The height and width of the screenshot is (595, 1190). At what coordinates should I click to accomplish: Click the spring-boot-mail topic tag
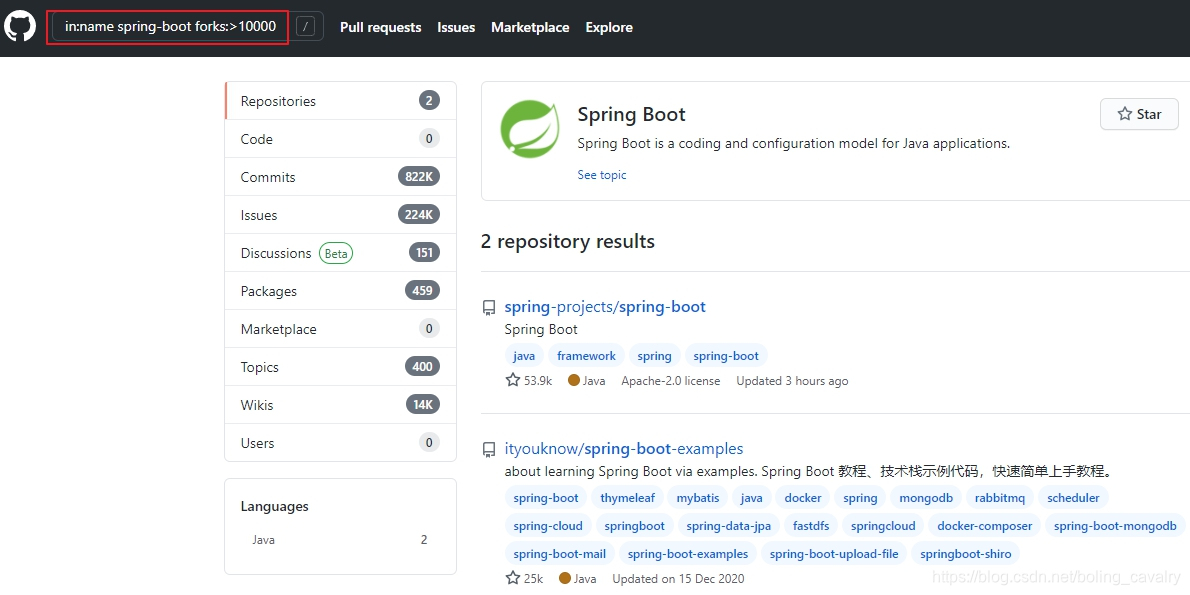(x=559, y=554)
